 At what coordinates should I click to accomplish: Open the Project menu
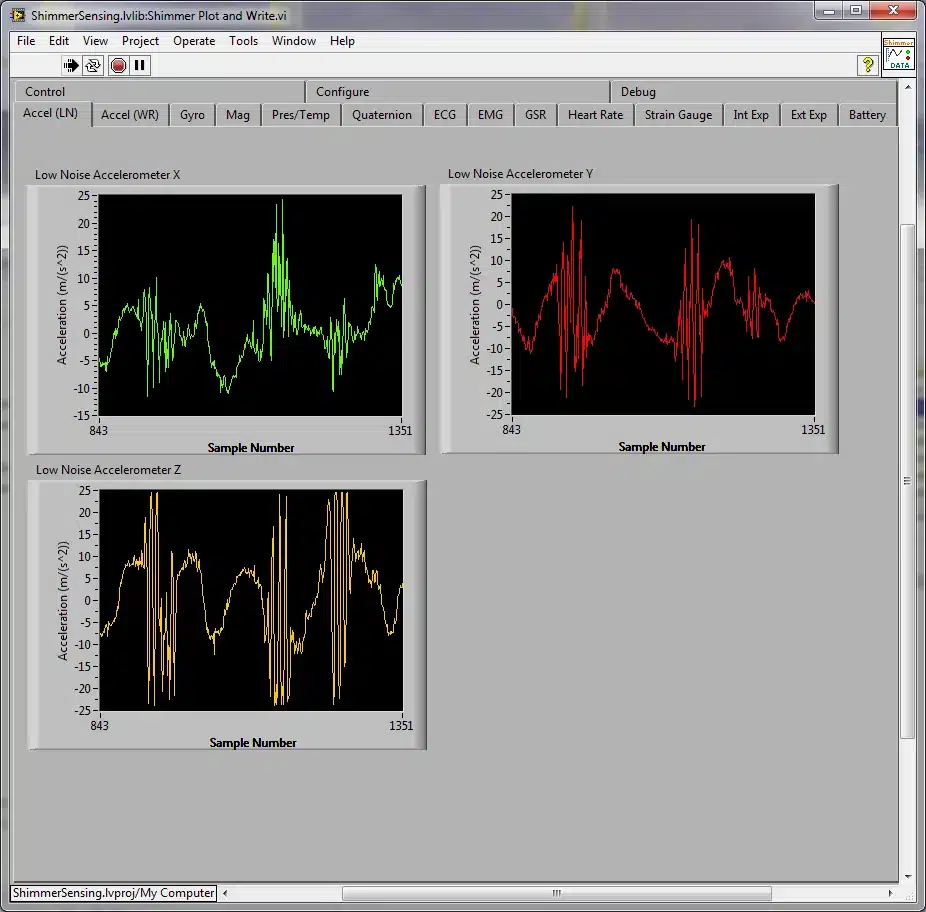(x=141, y=41)
